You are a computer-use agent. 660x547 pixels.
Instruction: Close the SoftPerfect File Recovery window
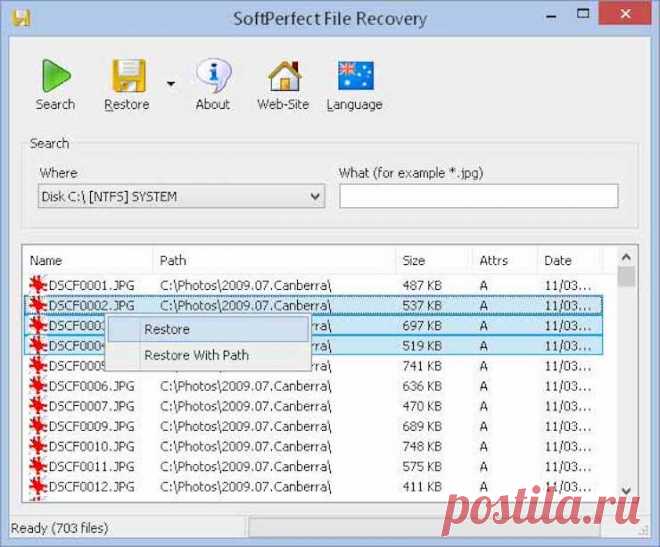tap(625, 14)
